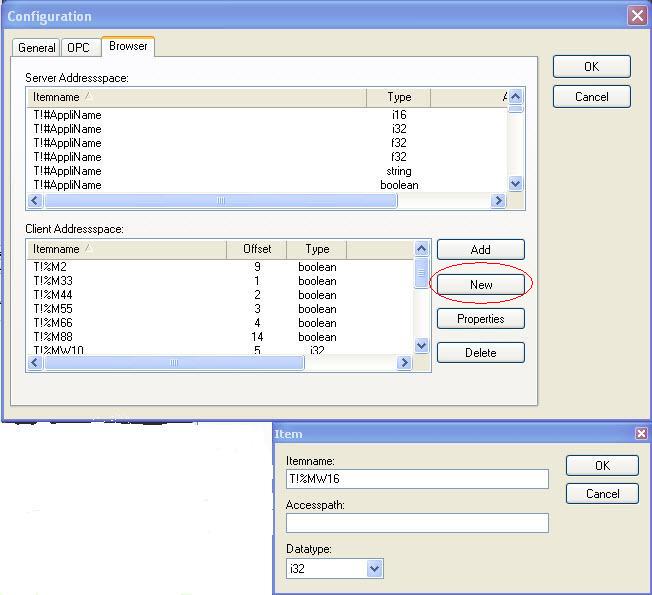This screenshot has height=595, width=652.
Task: Open the OPC tab
Action: pos(78,48)
